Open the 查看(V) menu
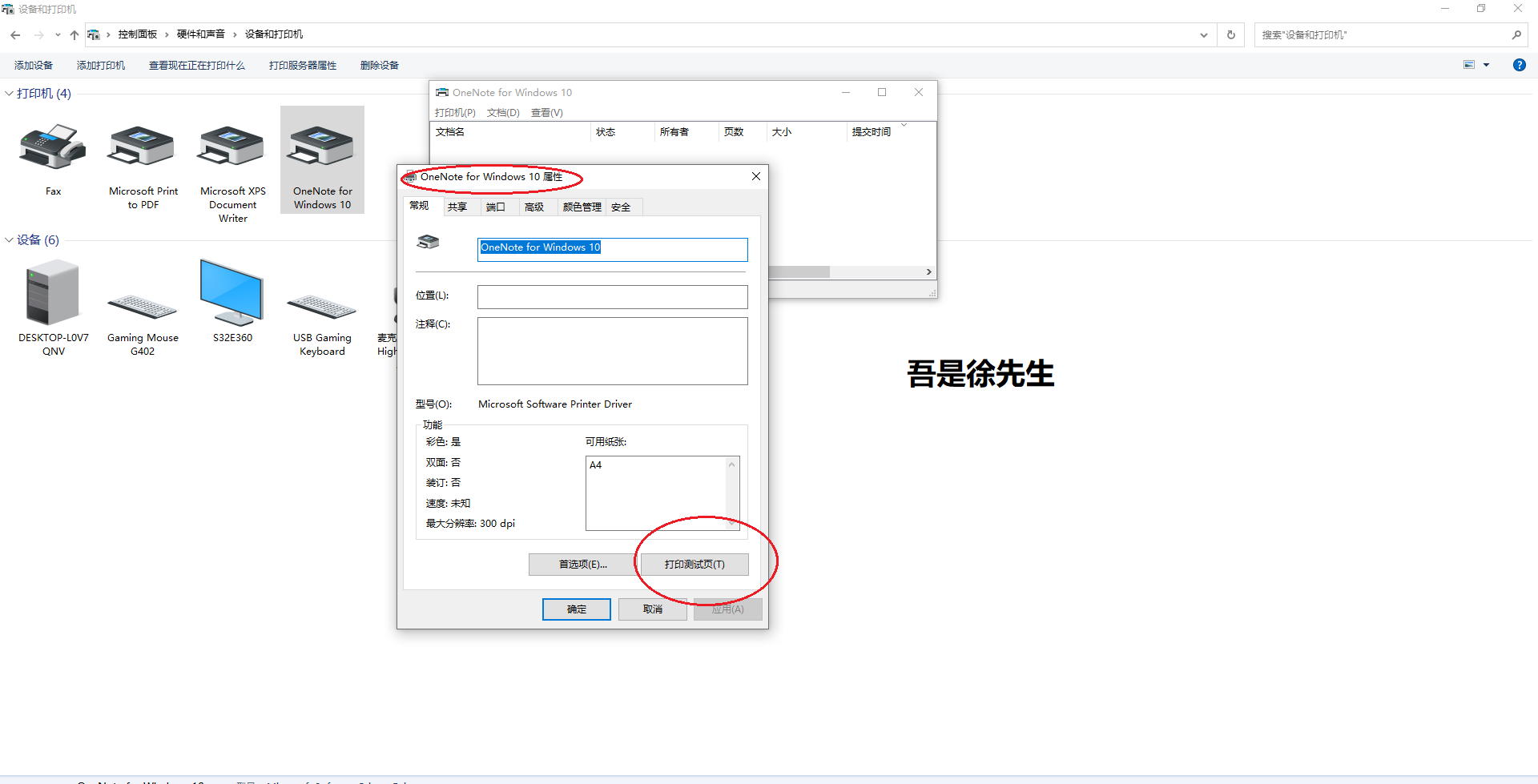Viewport: 1538px width, 784px height. [547, 113]
